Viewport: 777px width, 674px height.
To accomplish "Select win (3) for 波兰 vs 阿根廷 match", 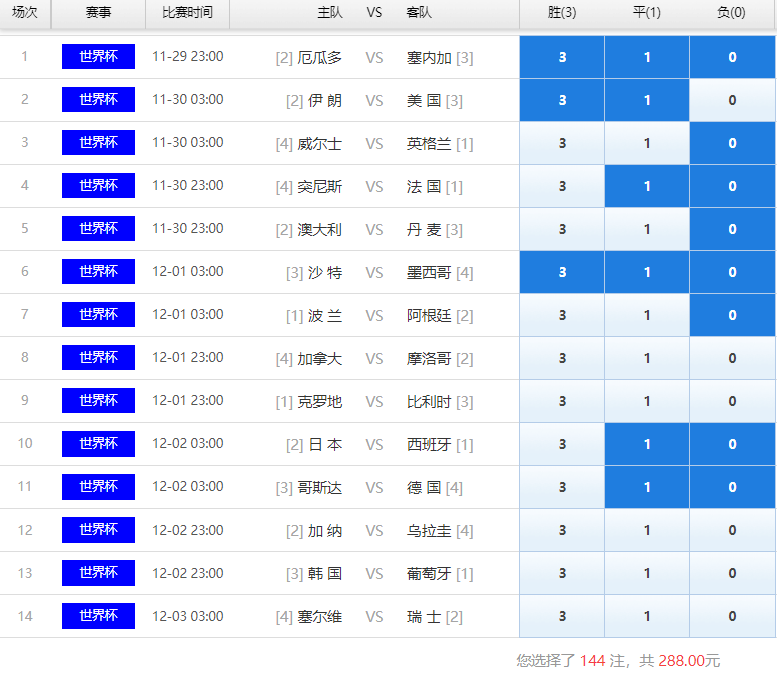I will click(562, 315).
